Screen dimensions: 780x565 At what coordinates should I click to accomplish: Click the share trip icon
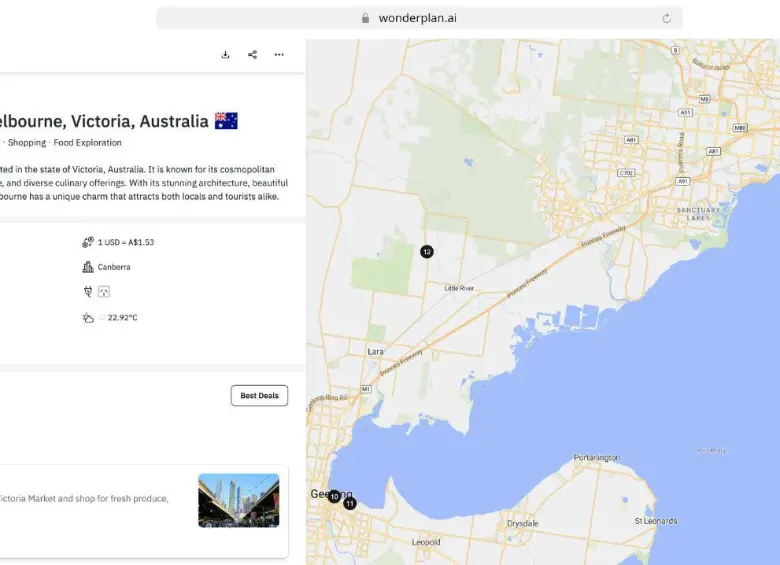[252, 55]
